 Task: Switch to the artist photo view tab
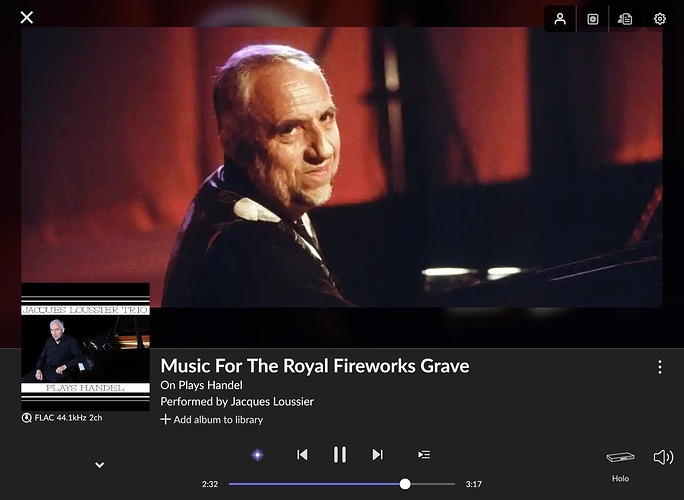point(560,19)
